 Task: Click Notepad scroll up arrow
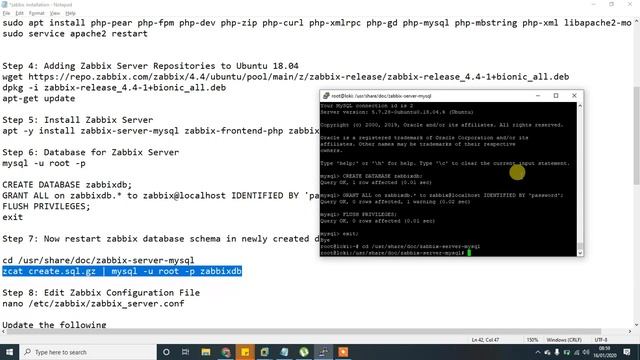(x=636, y=22)
